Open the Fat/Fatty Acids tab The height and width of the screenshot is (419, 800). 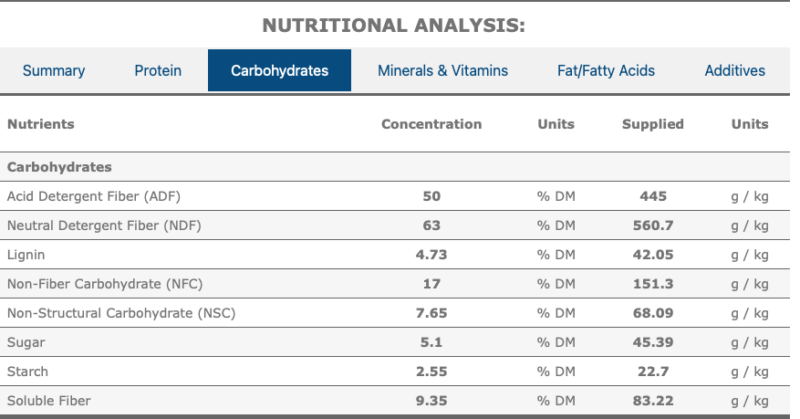point(606,71)
